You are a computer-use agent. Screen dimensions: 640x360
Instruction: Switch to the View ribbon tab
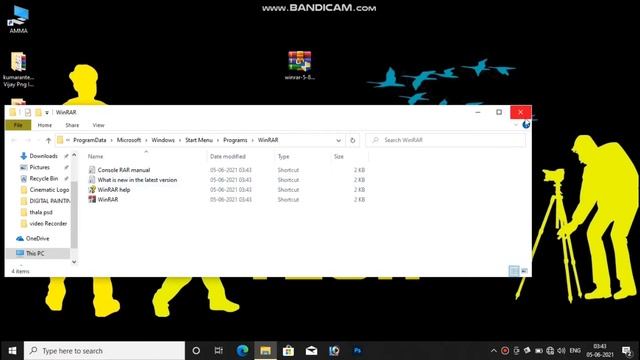click(98, 125)
